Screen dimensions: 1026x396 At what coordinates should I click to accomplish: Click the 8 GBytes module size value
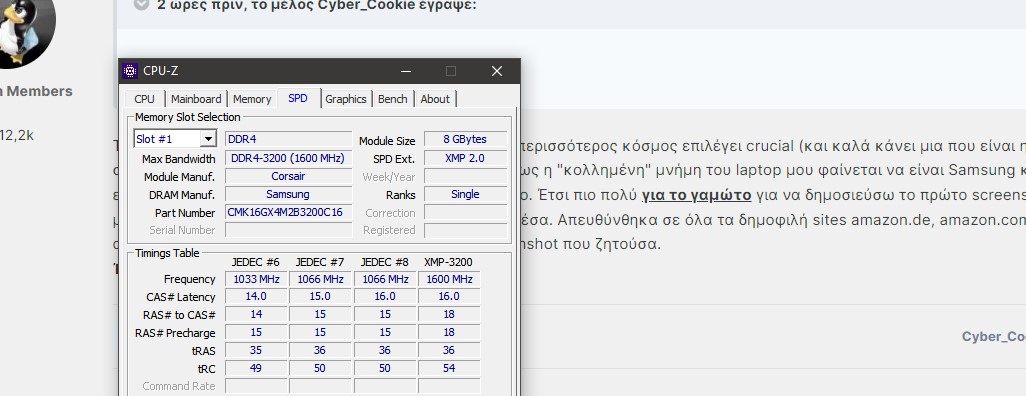[465, 139]
